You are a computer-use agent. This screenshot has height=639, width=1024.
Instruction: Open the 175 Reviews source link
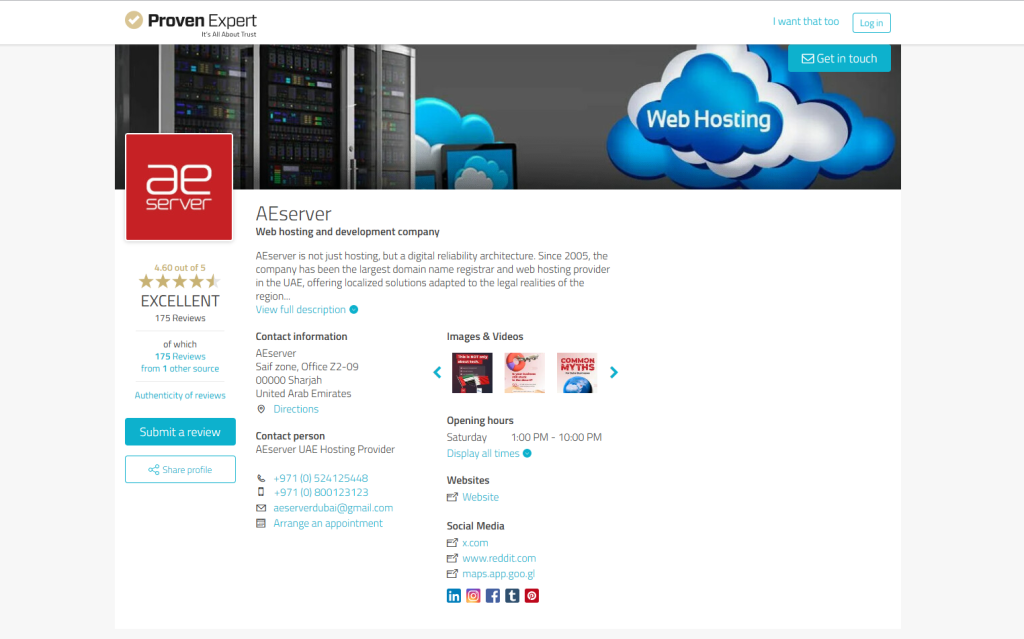click(x=180, y=356)
